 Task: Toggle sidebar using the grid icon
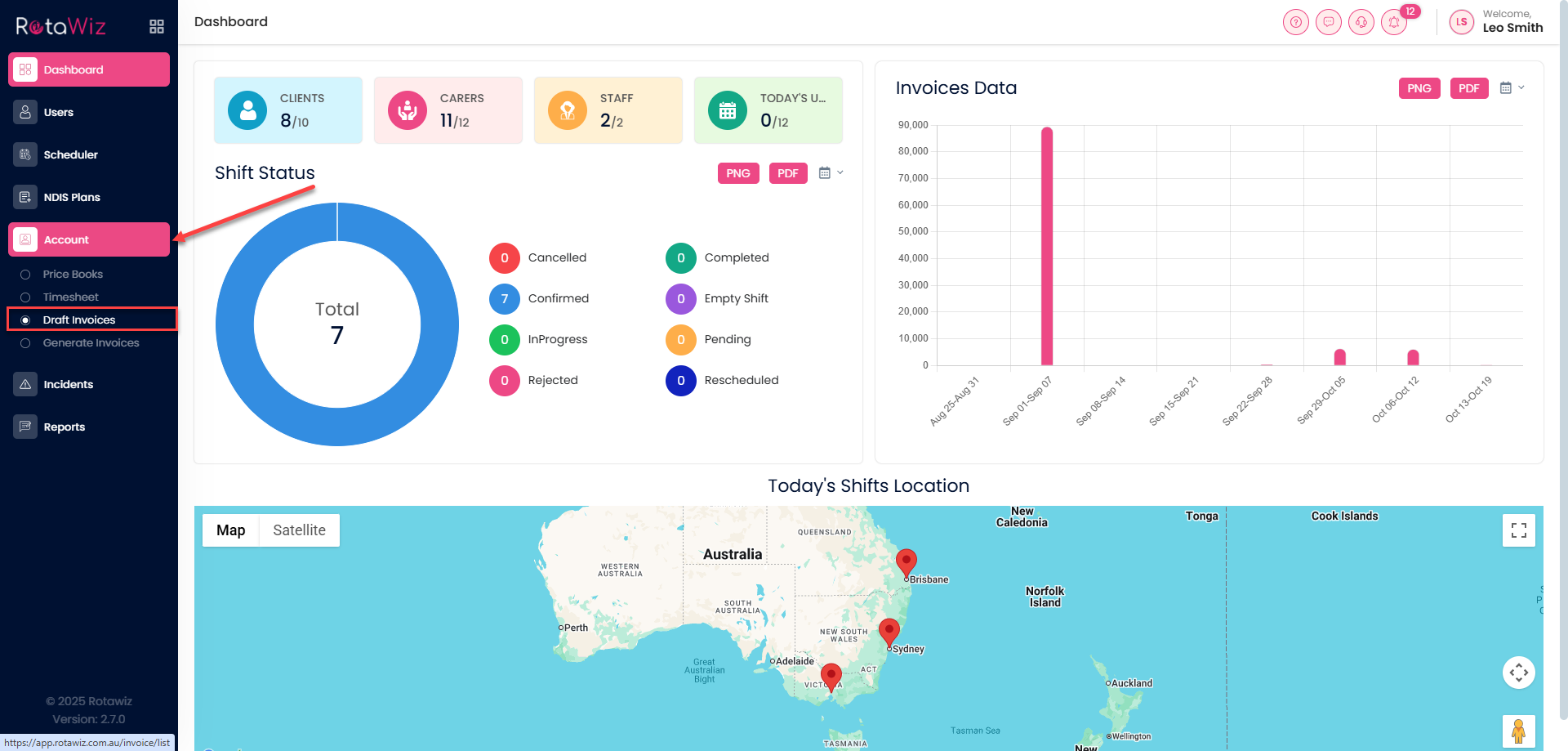pos(157,27)
